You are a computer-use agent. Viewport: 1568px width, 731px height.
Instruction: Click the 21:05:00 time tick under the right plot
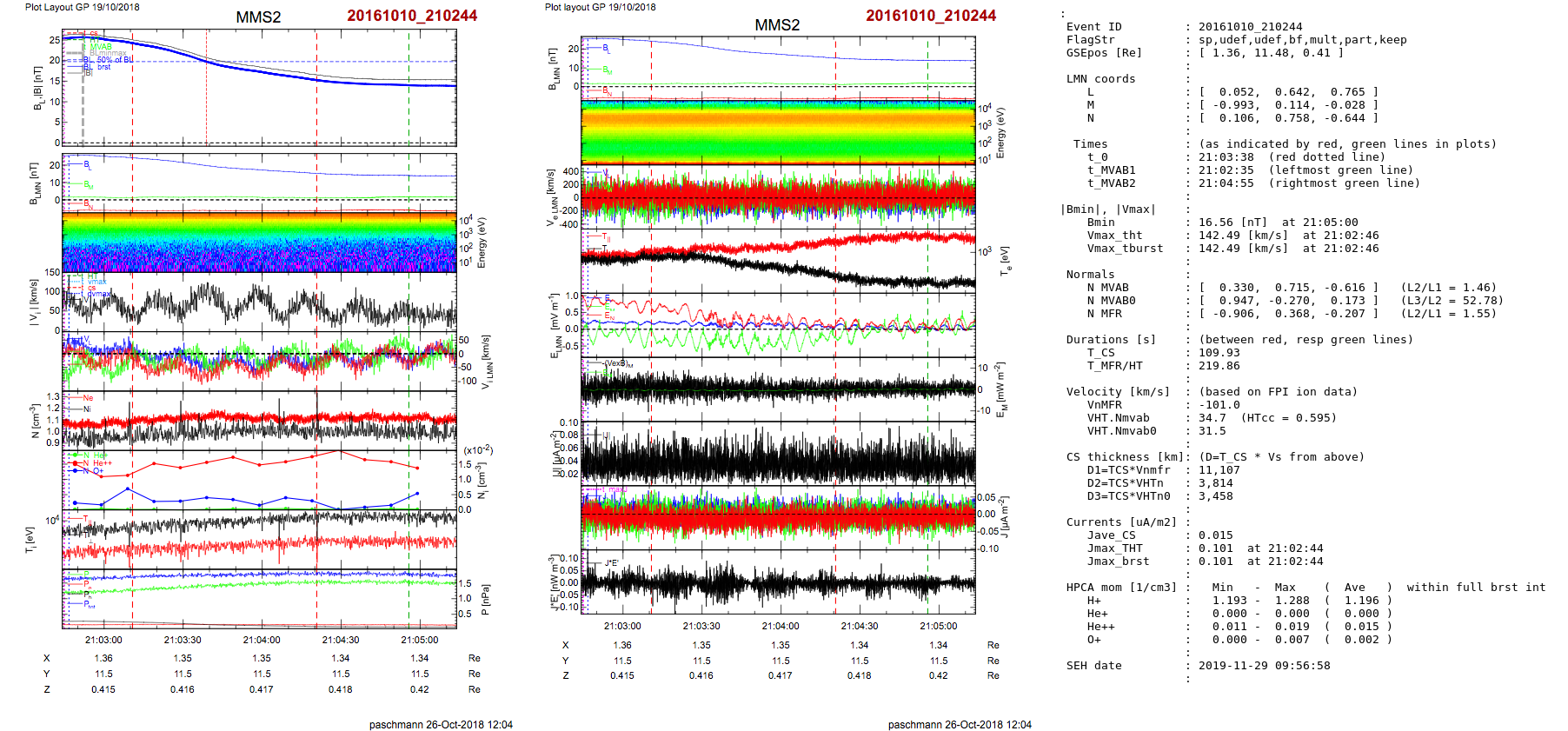tap(938, 626)
